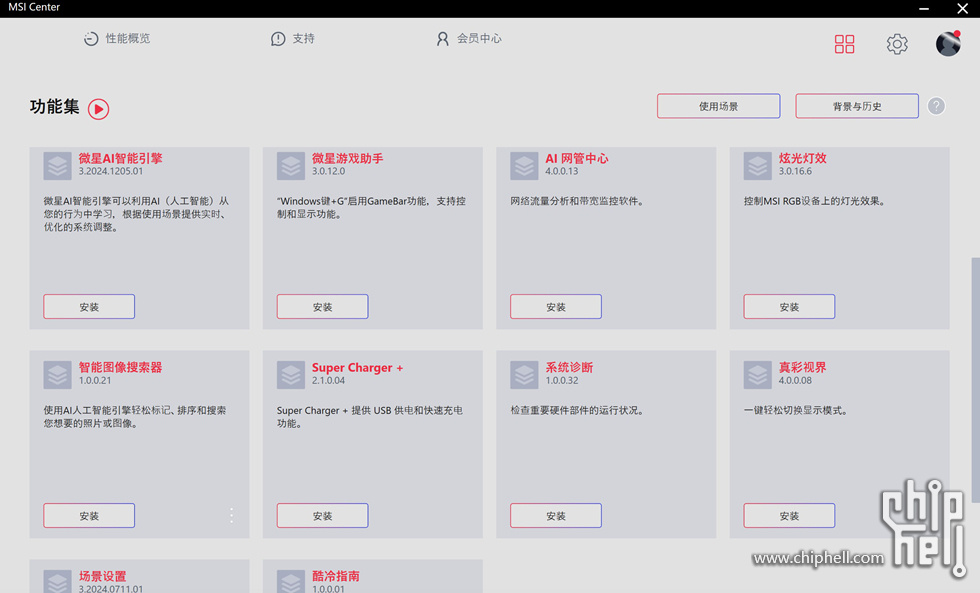
Task: Select the 系统诊断 title
Action: click(569, 367)
